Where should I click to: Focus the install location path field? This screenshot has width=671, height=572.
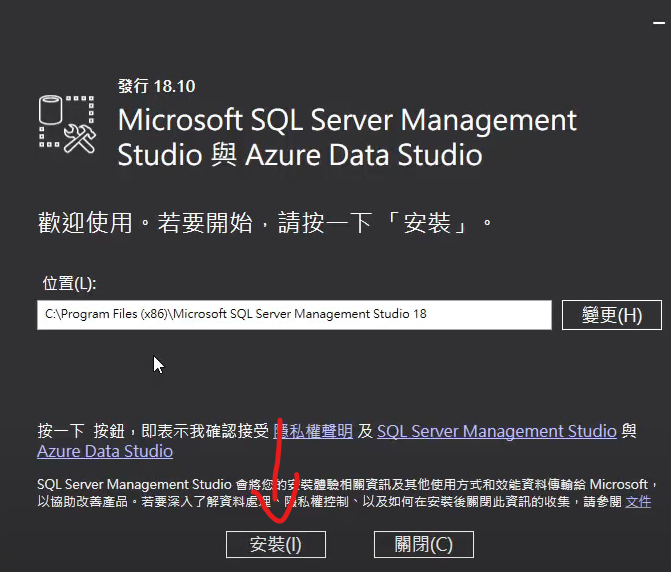pyautogui.click(x=294, y=315)
